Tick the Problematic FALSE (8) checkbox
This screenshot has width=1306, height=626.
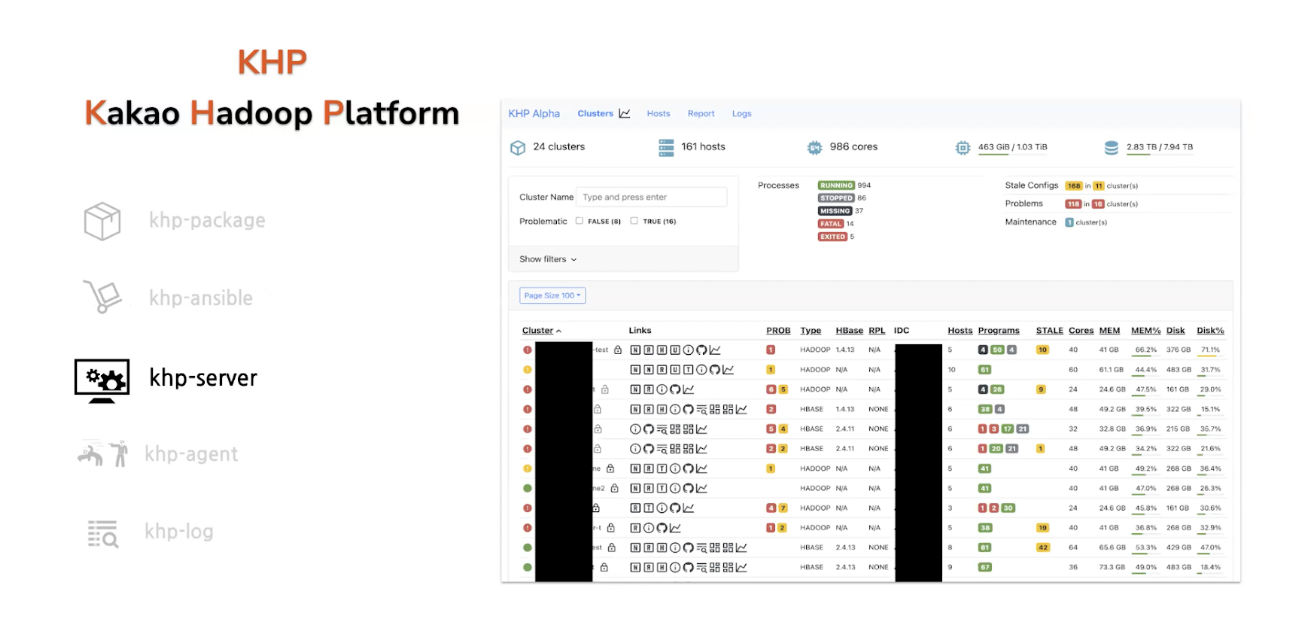(580, 221)
